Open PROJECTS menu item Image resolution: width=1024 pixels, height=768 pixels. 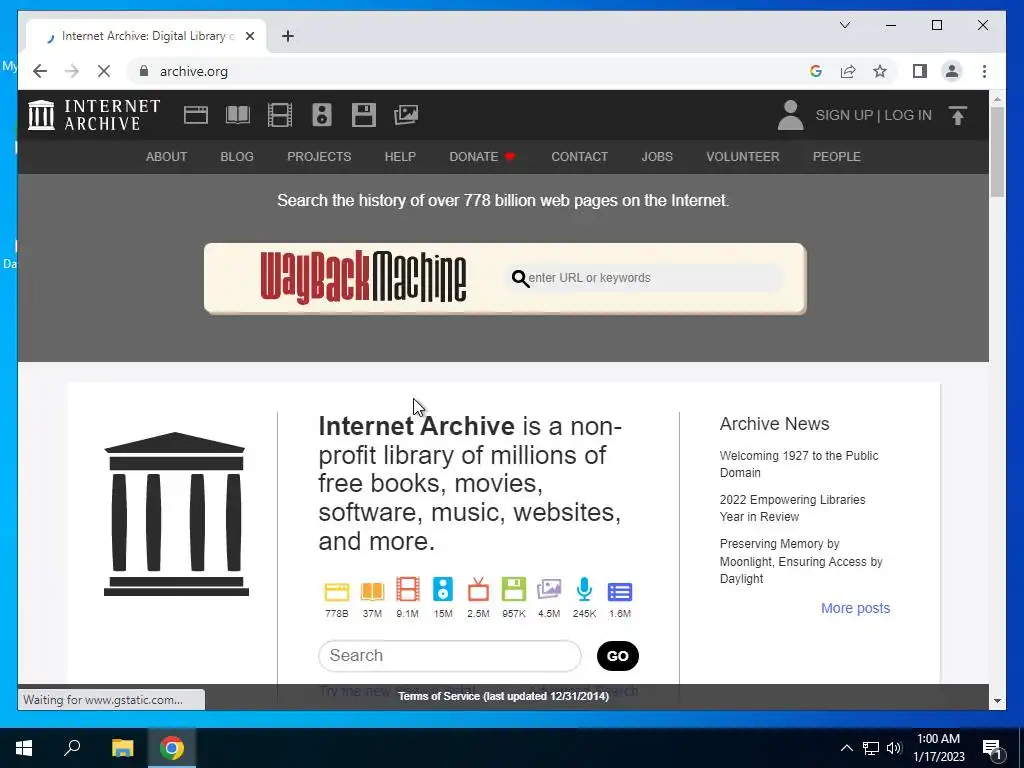coord(319,157)
